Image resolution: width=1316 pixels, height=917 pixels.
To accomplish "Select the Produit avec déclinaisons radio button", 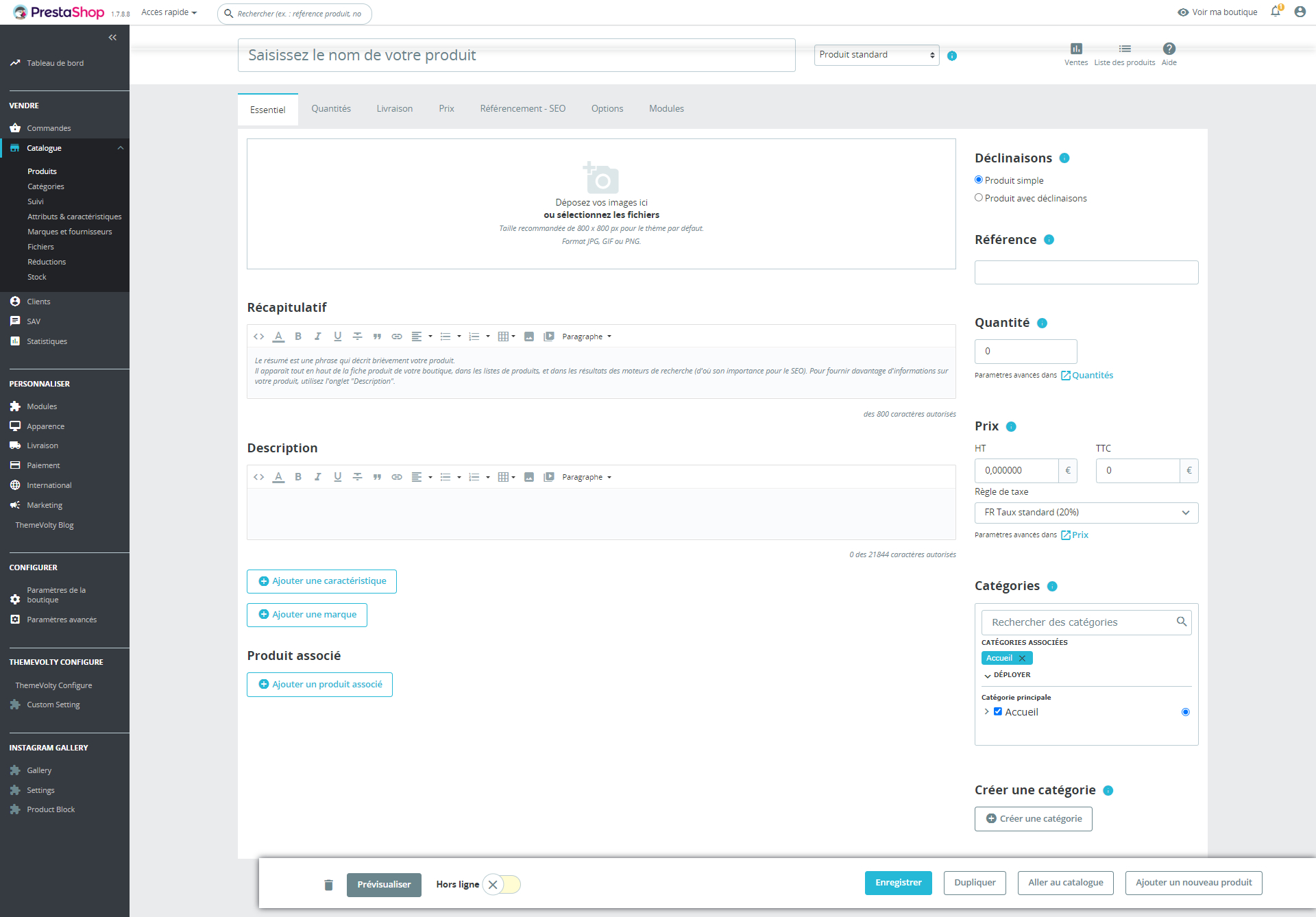I will pos(979,197).
